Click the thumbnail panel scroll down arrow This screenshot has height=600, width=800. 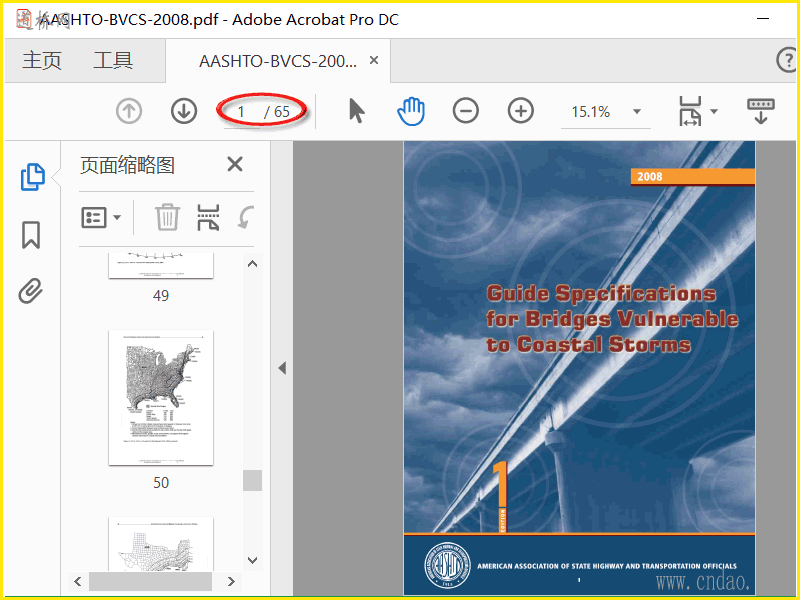coord(252,560)
